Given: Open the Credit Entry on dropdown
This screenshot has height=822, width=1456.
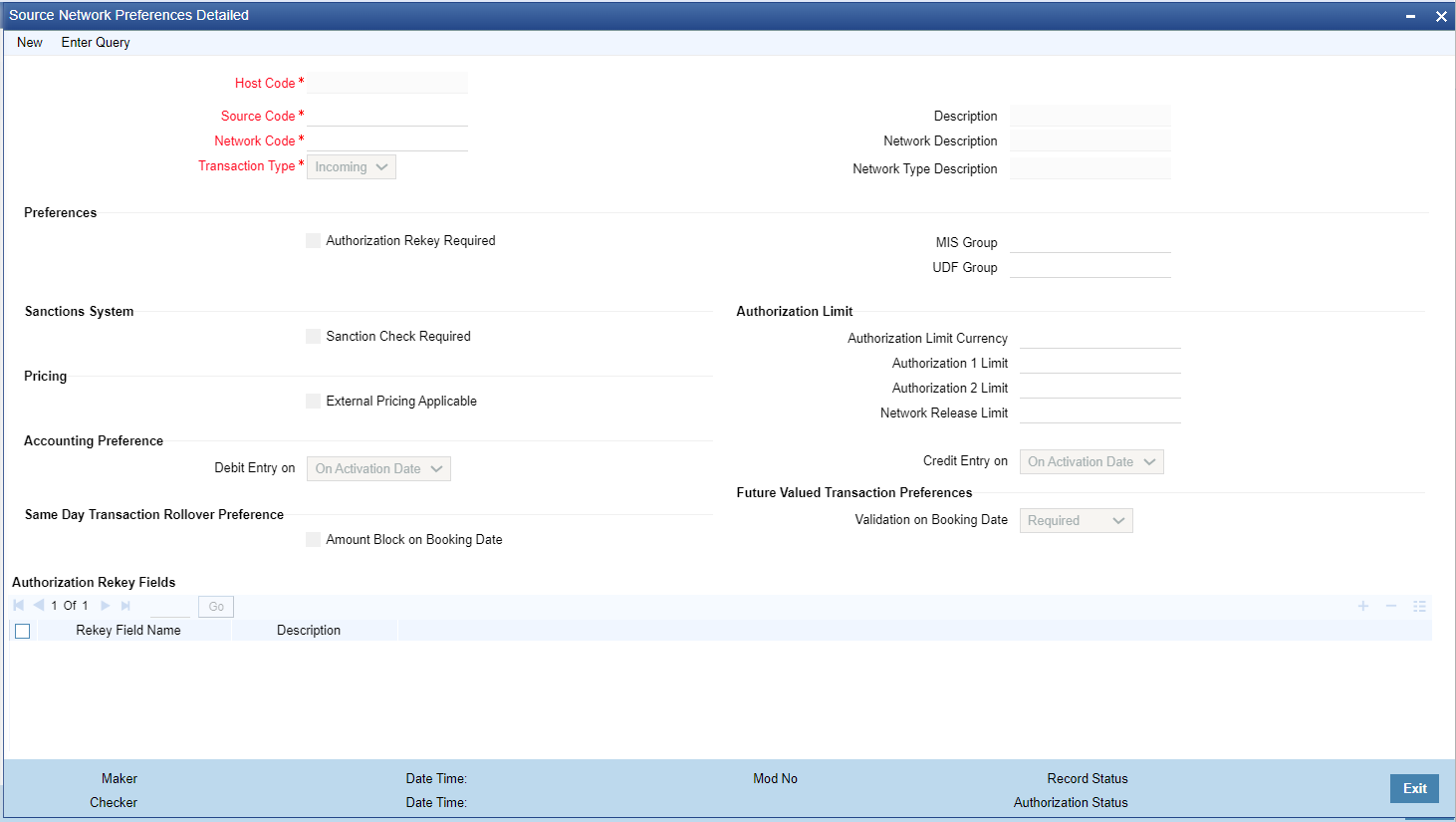Looking at the screenshot, I should (x=1092, y=462).
